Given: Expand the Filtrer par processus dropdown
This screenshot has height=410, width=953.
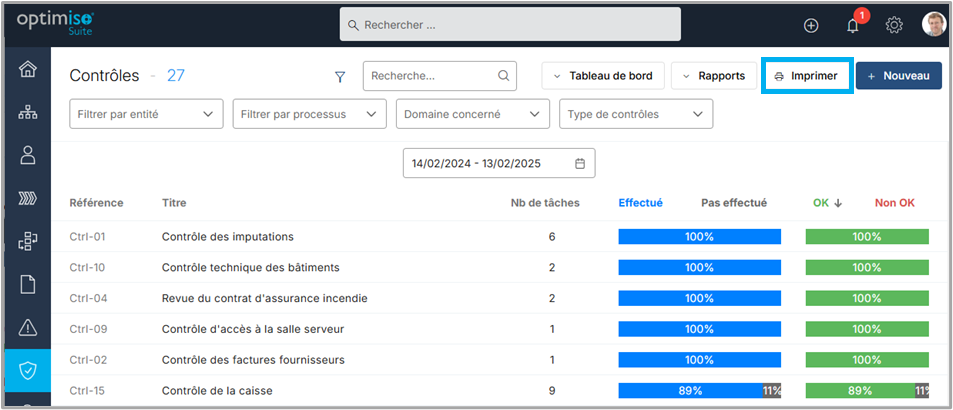Looking at the screenshot, I should (x=309, y=114).
